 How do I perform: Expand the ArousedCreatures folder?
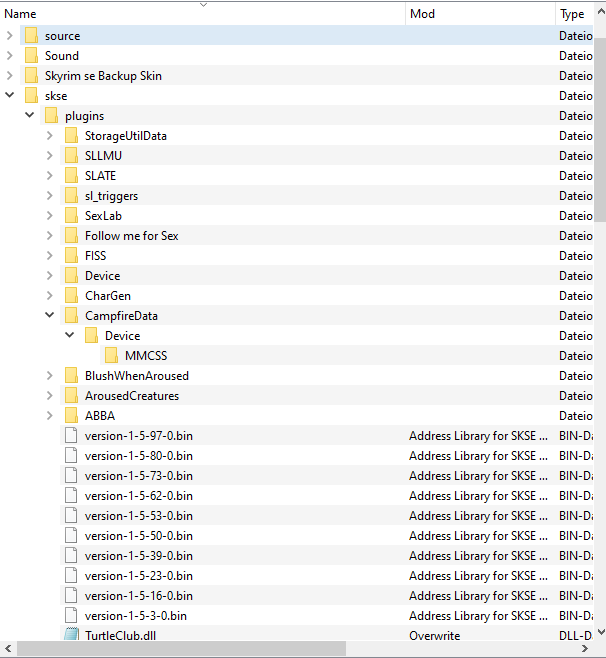tap(50, 396)
